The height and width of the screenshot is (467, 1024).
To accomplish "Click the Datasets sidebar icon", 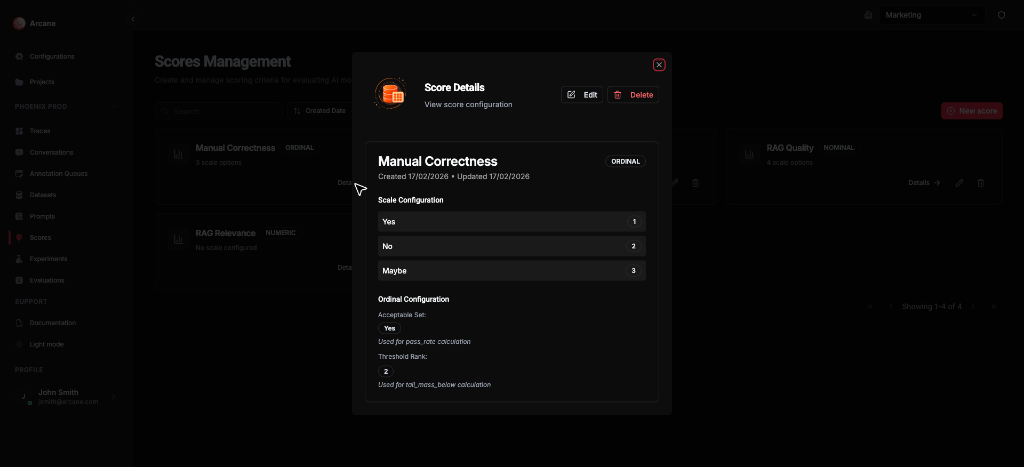I will 19,195.
